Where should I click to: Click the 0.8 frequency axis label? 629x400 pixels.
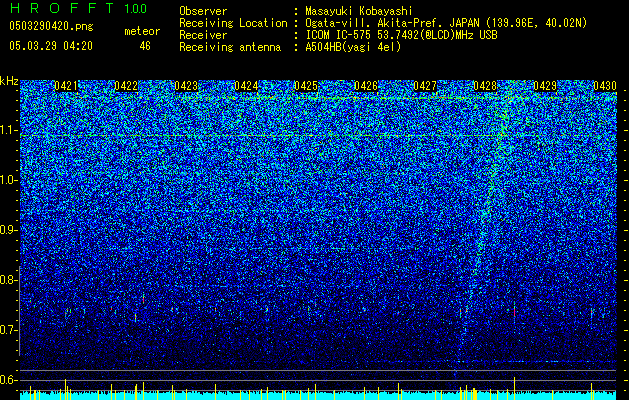(x=8, y=280)
